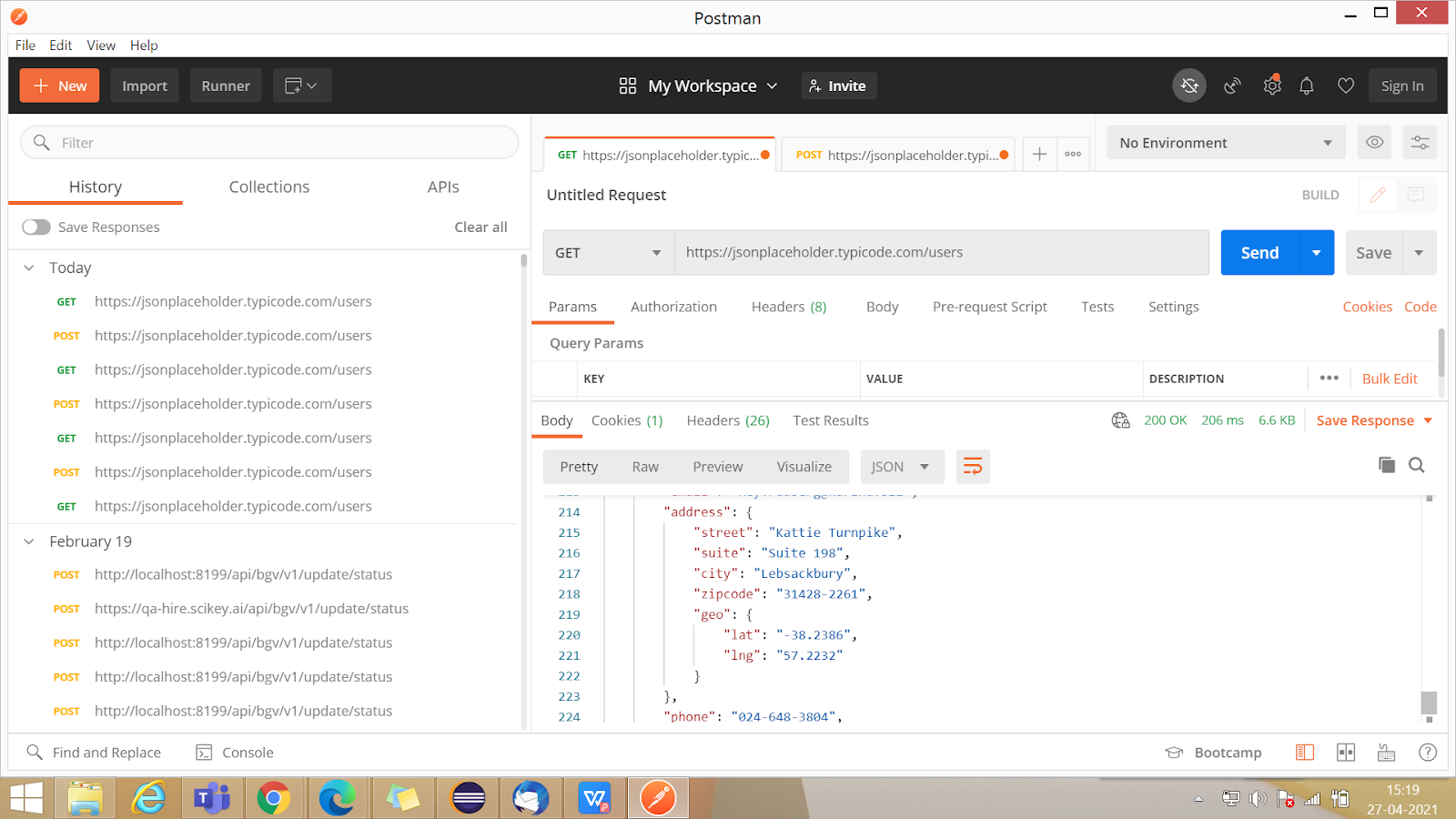Image resolution: width=1456 pixels, height=819 pixels.
Task: Click the Bootcamp graduation icon
Action: pos(1174,753)
